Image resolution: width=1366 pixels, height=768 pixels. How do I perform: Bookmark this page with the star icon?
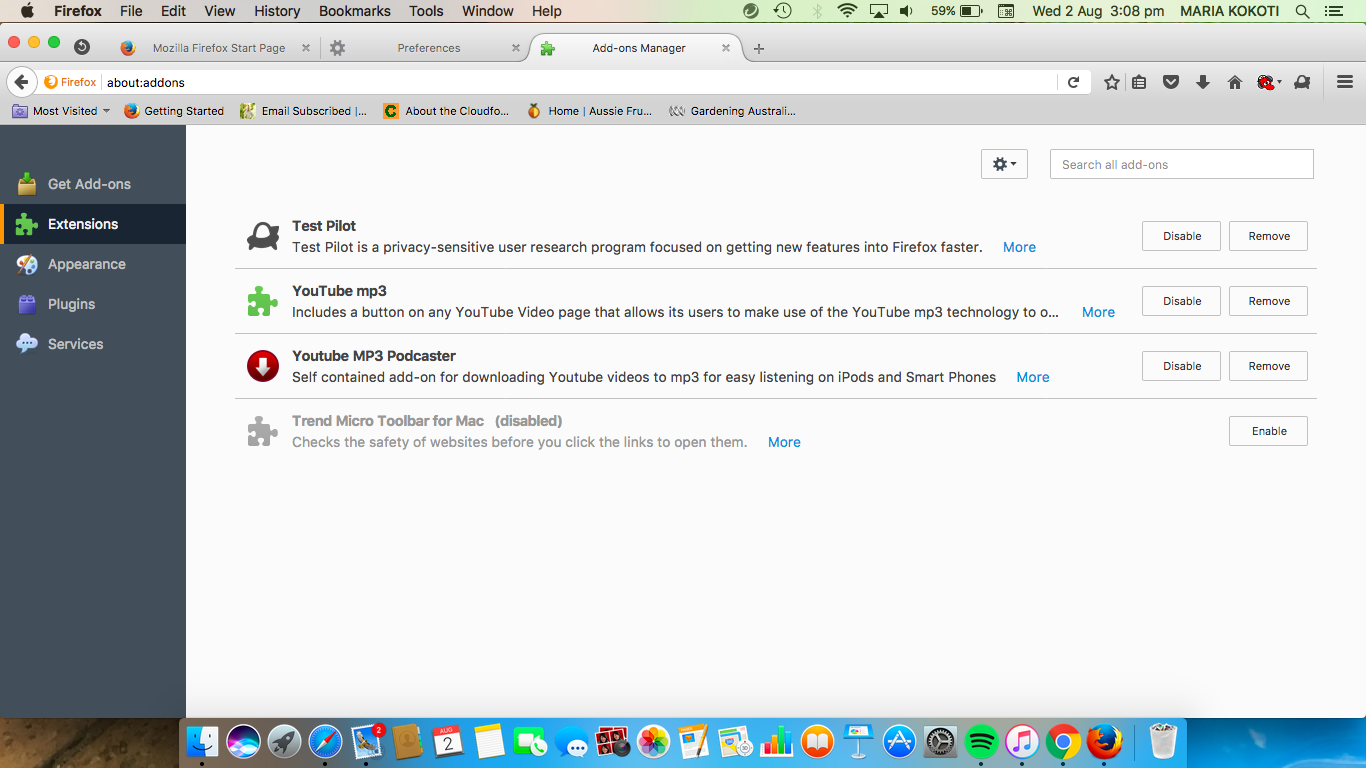click(1111, 82)
